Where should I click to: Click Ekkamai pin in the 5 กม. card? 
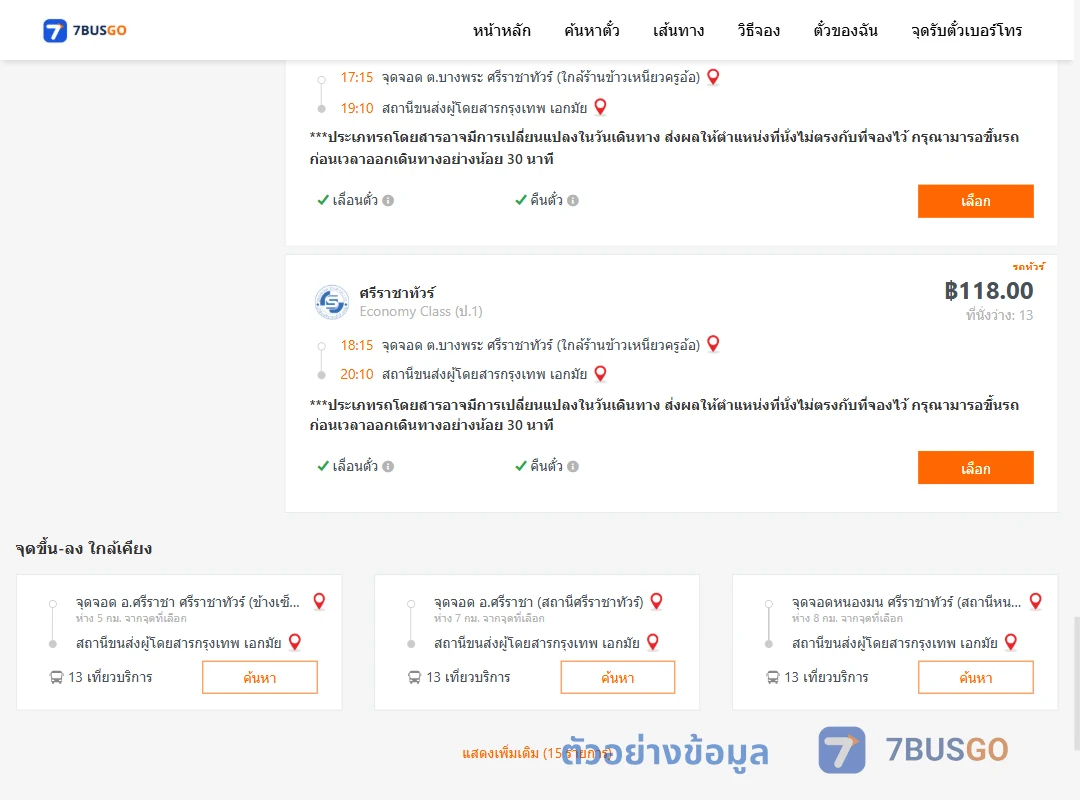point(295,642)
